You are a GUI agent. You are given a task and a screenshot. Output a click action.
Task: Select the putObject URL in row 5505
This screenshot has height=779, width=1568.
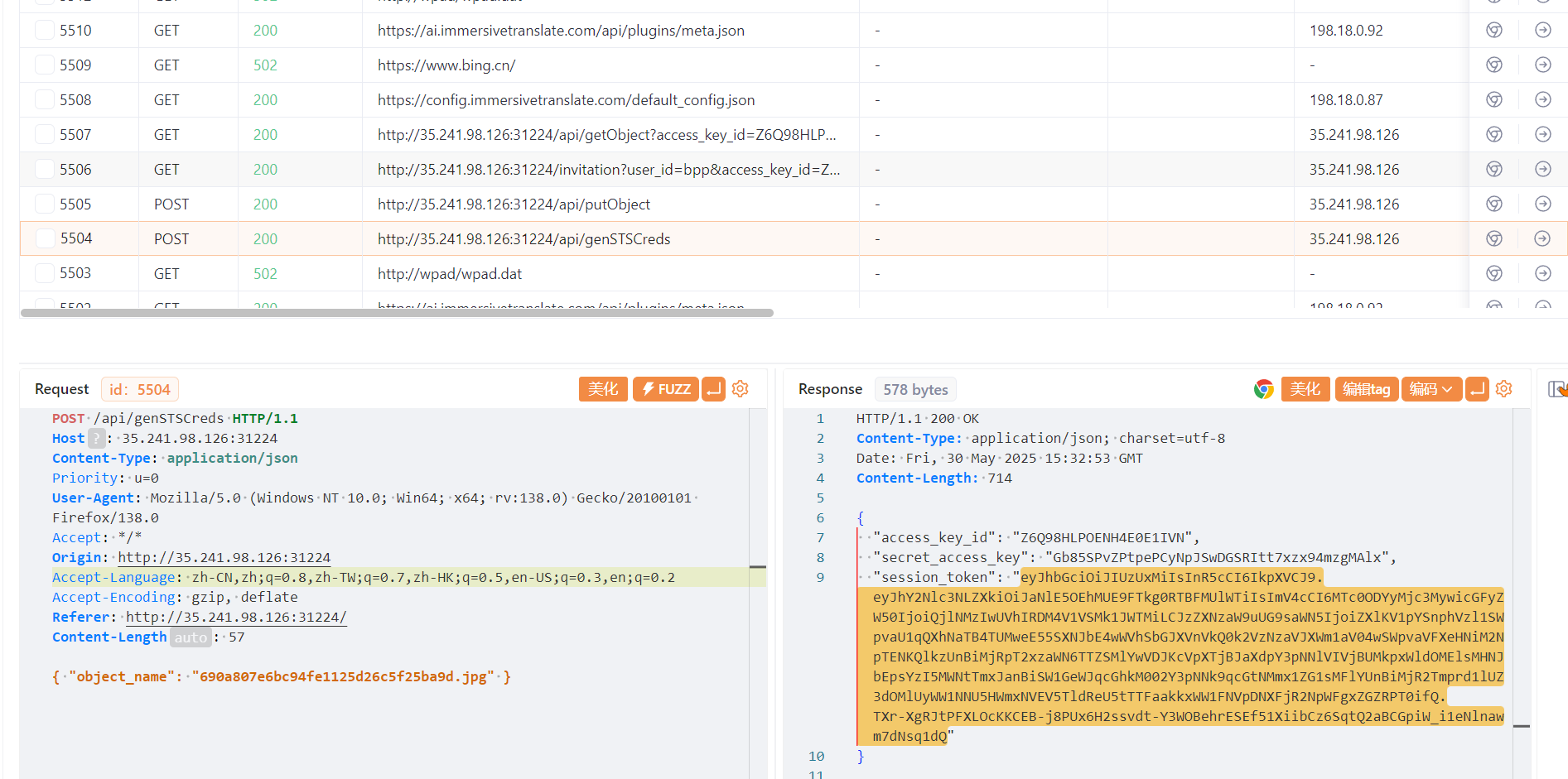point(514,204)
